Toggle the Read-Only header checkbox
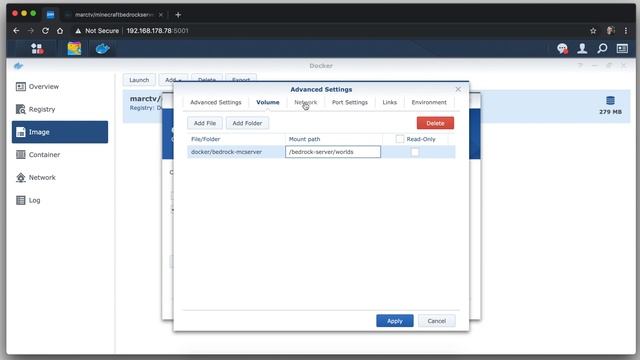 click(x=400, y=139)
